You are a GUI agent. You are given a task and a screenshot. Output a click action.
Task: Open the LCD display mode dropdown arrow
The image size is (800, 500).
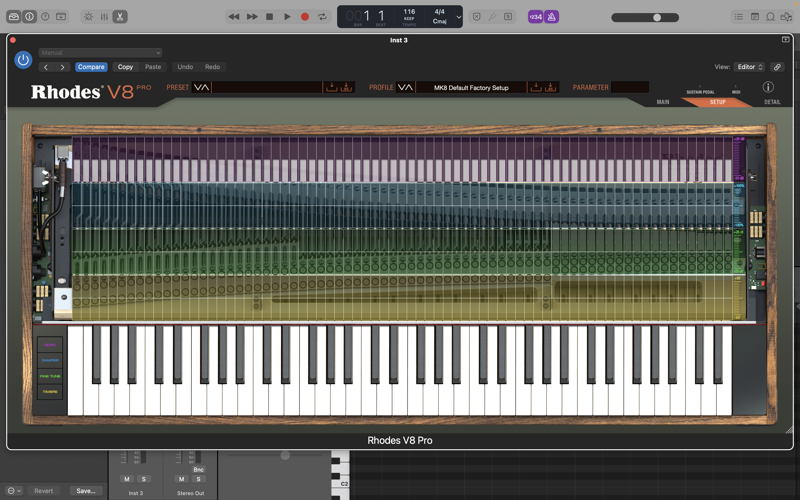point(458,17)
